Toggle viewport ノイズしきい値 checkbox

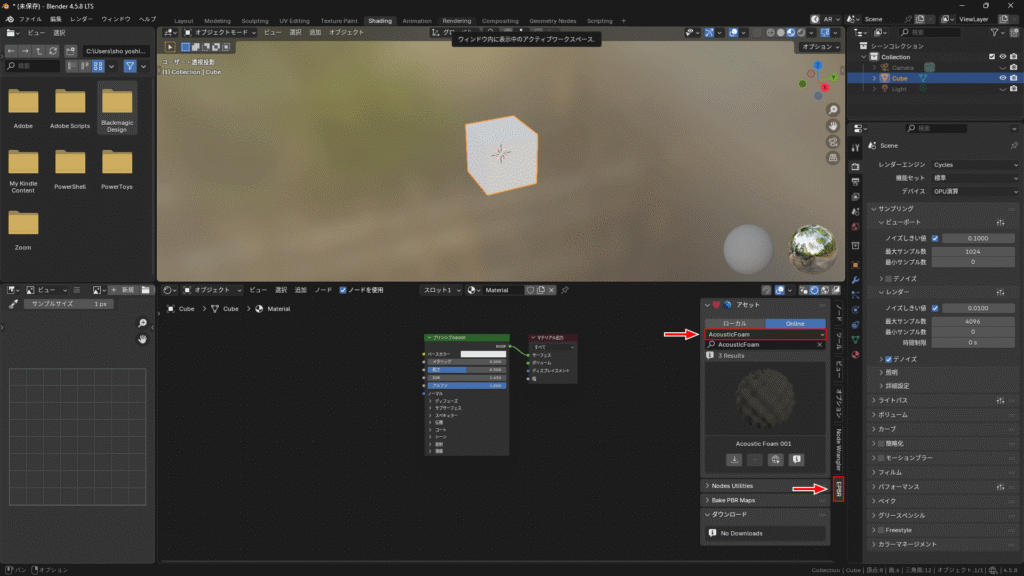tap(935, 238)
